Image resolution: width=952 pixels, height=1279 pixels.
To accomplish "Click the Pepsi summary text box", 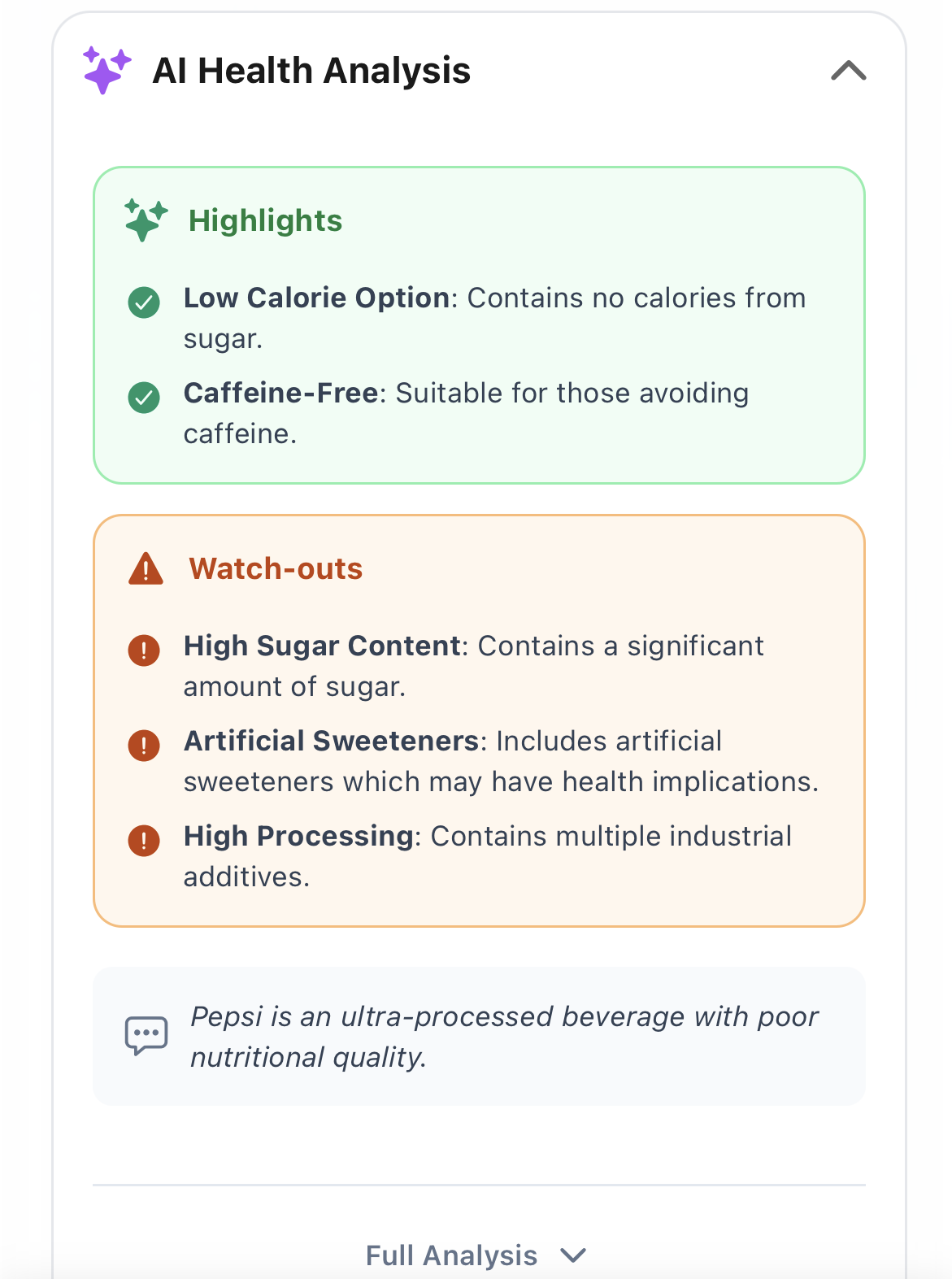I will pos(480,1035).
